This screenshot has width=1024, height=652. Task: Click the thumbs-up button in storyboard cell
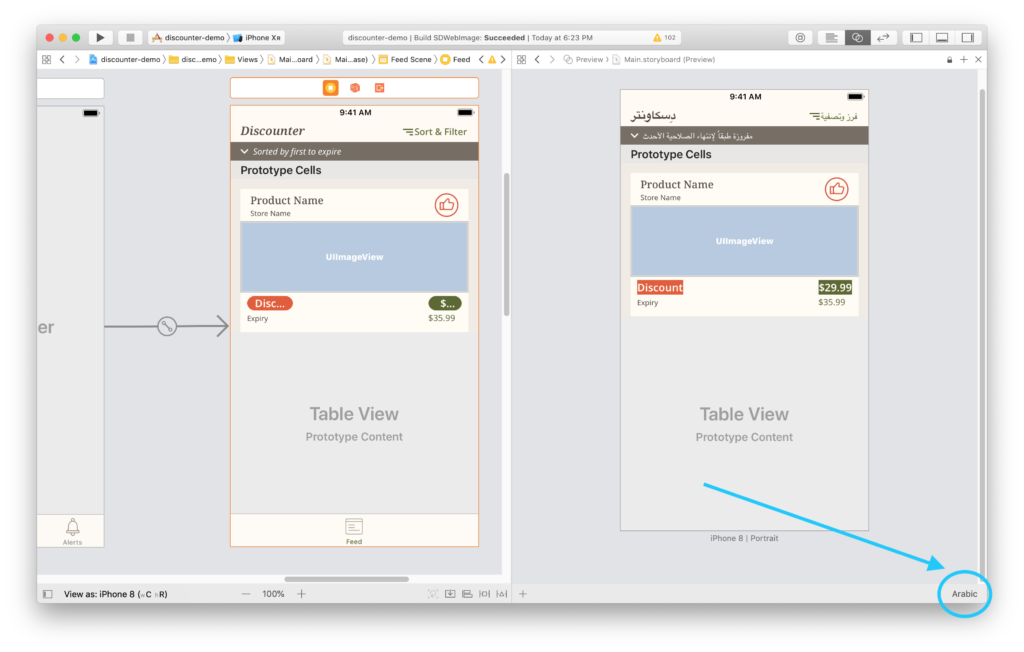446,205
